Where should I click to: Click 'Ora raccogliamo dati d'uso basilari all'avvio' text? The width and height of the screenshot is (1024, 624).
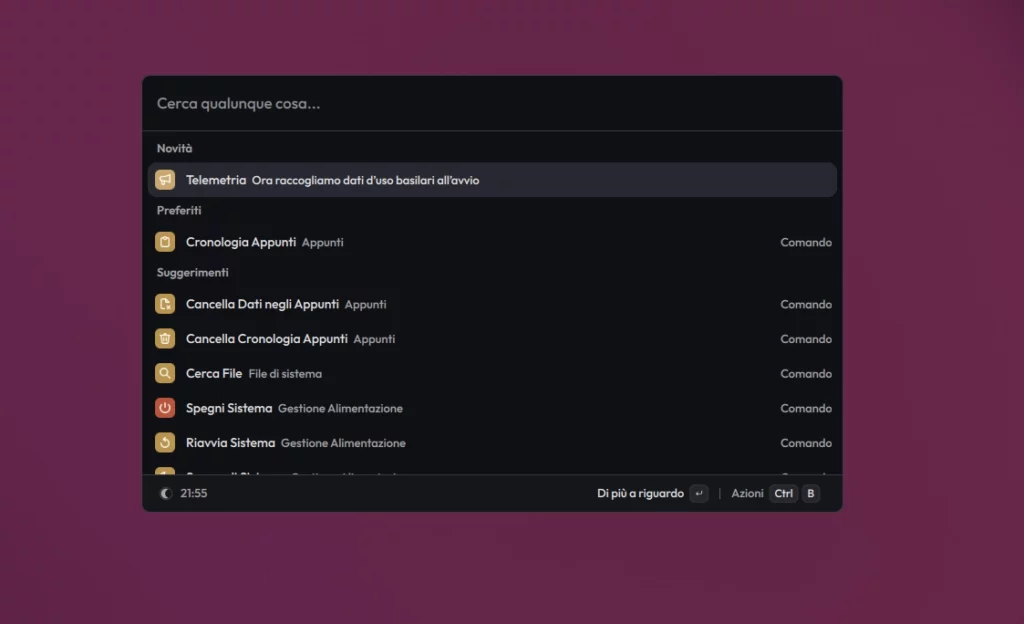point(365,180)
